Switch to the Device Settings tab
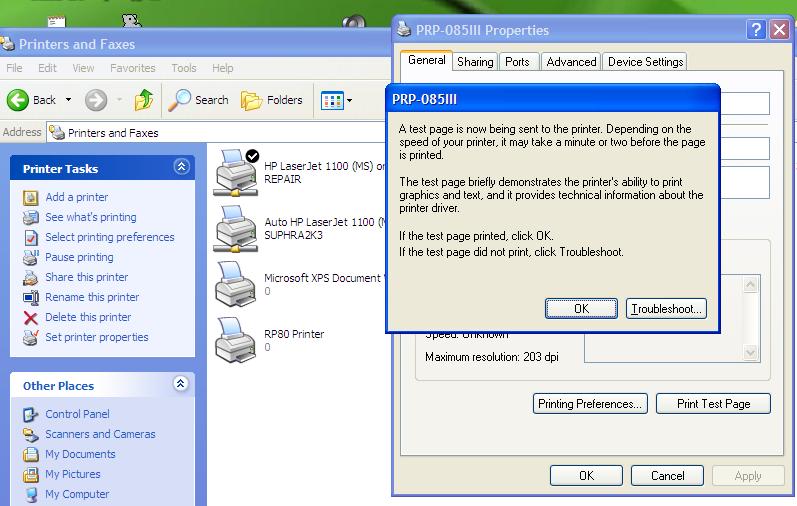 pyautogui.click(x=645, y=62)
